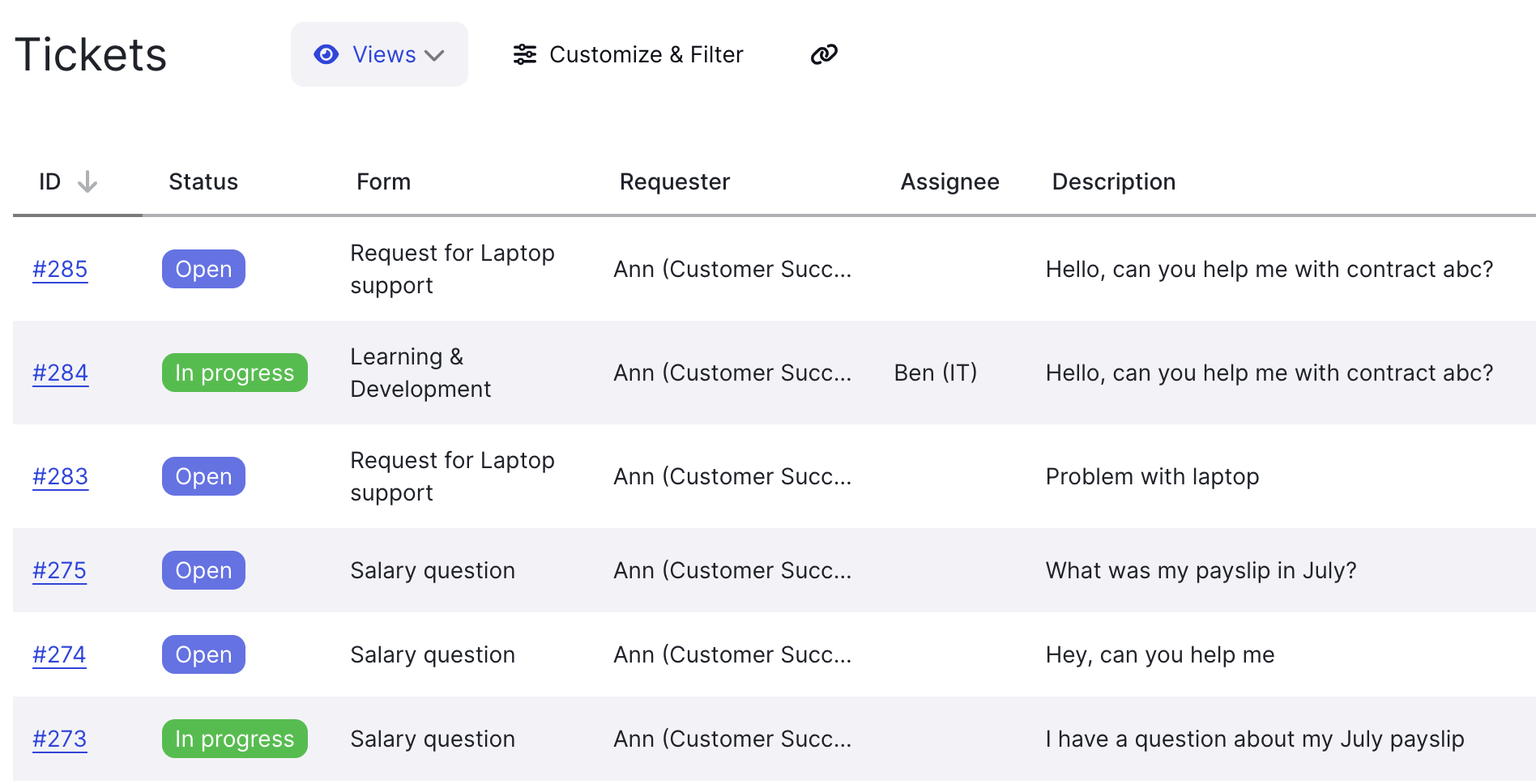1536x784 pixels.
Task: Sort by the Status column header
Action: tap(203, 181)
